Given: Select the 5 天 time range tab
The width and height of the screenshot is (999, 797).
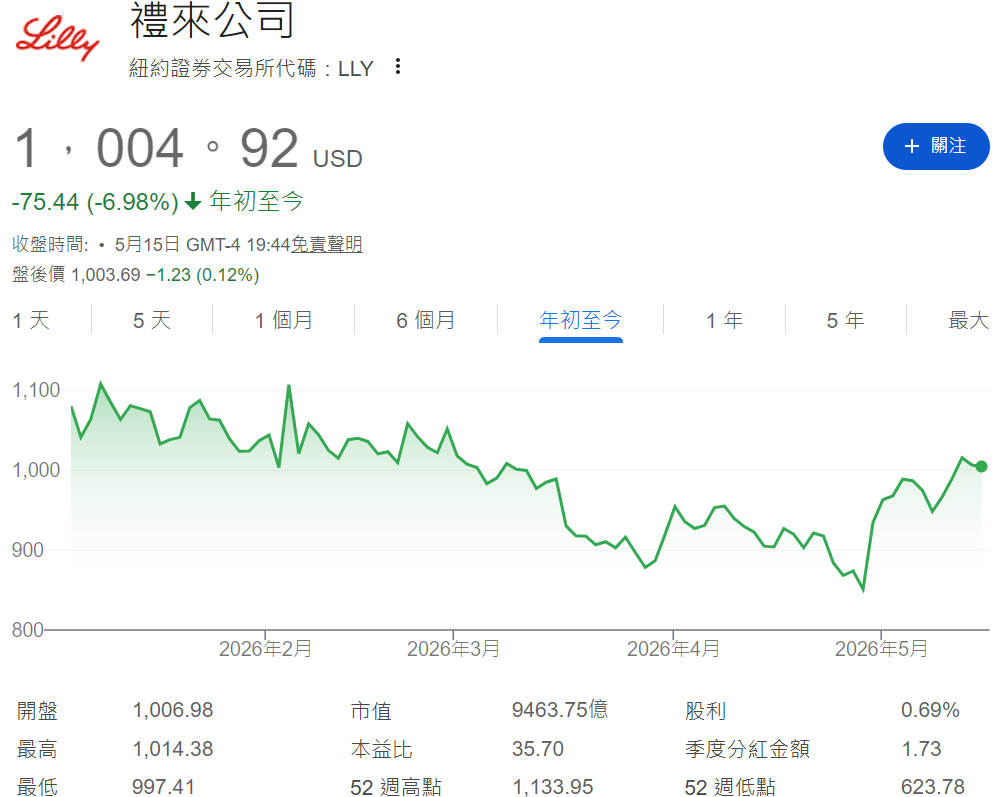Looking at the screenshot, I should coord(152,320).
